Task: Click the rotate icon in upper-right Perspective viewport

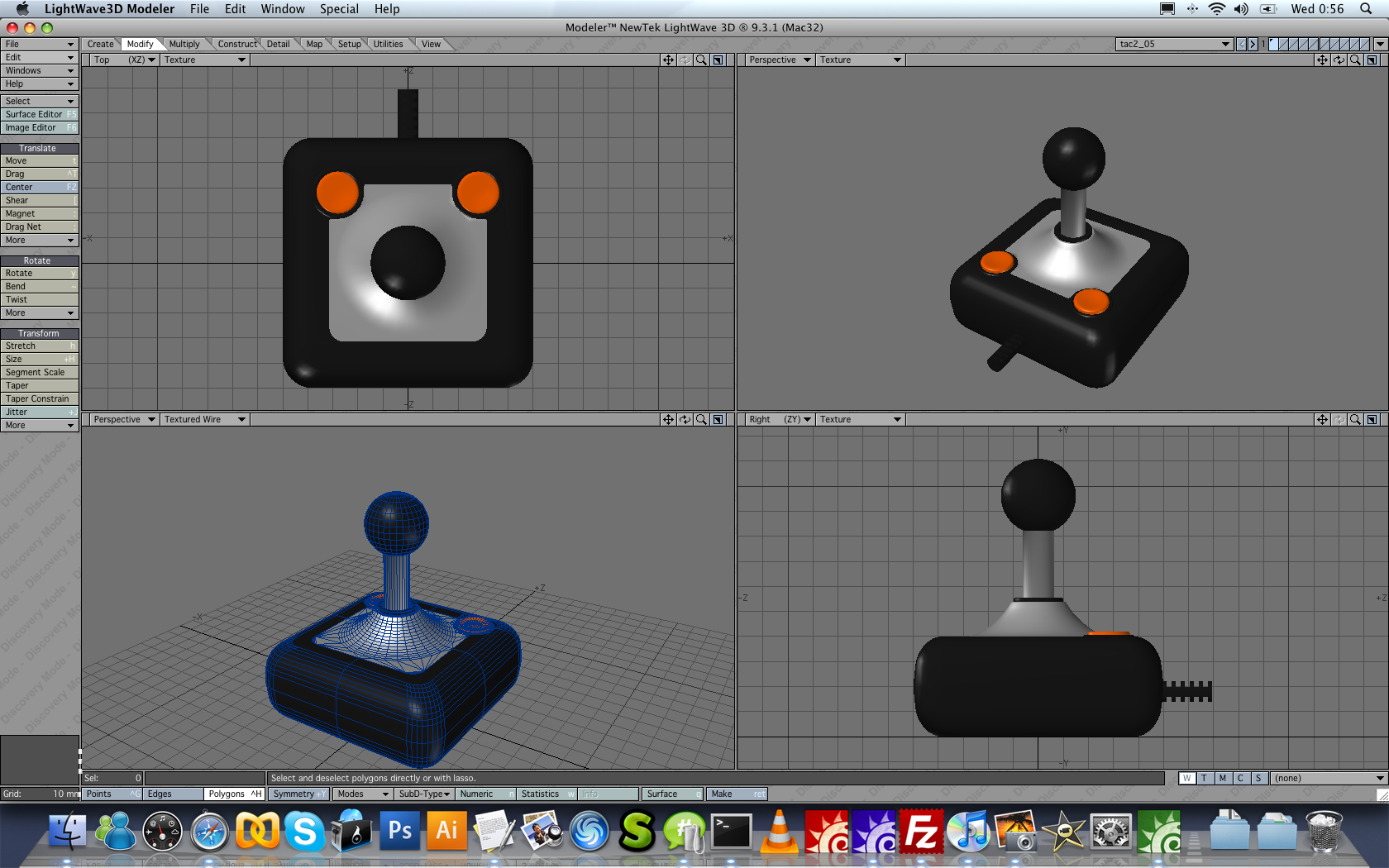Action: [1339, 60]
